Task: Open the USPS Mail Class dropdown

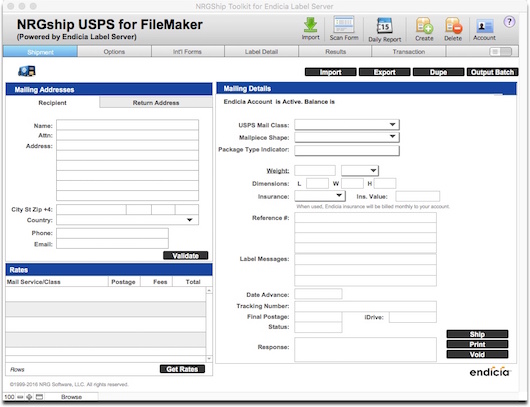Action: coord(347,125)
